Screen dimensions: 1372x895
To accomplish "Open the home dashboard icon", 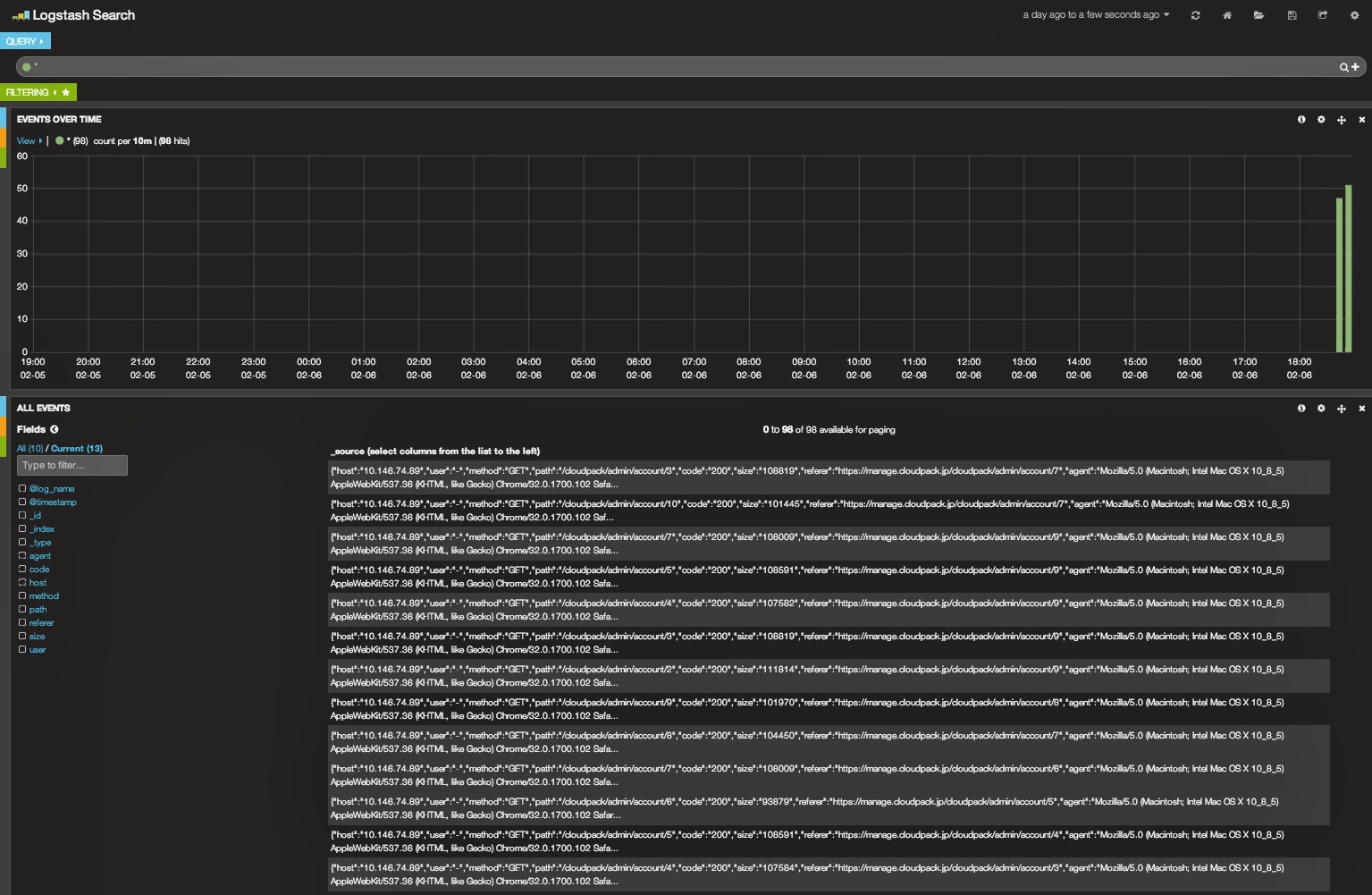I will (x=1227, y=15).
